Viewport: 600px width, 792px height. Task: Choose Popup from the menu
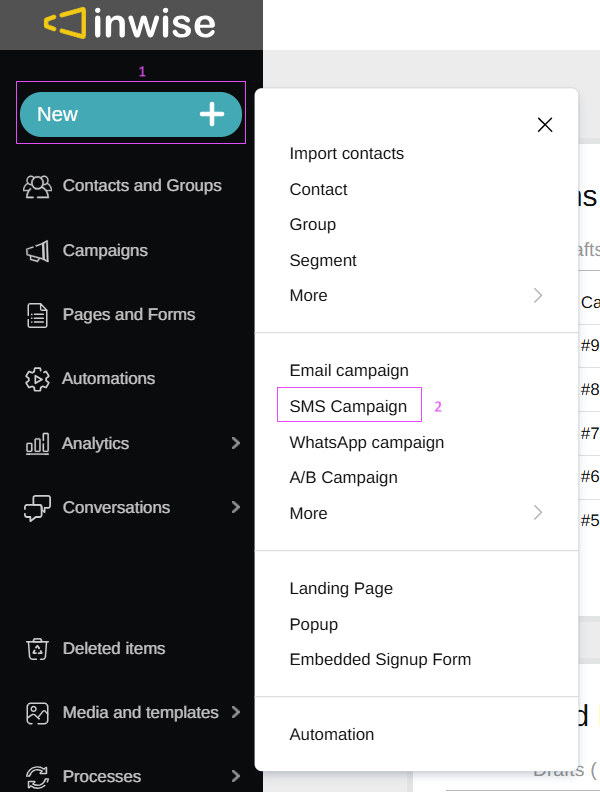pyautogui.click(x=314, y=625)
